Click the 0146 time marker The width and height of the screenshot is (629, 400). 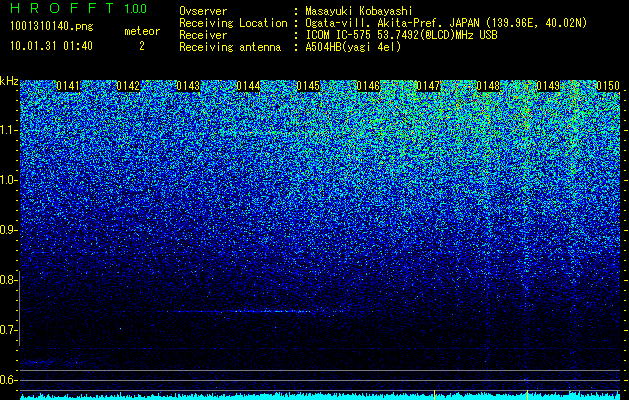pos(368,86)
